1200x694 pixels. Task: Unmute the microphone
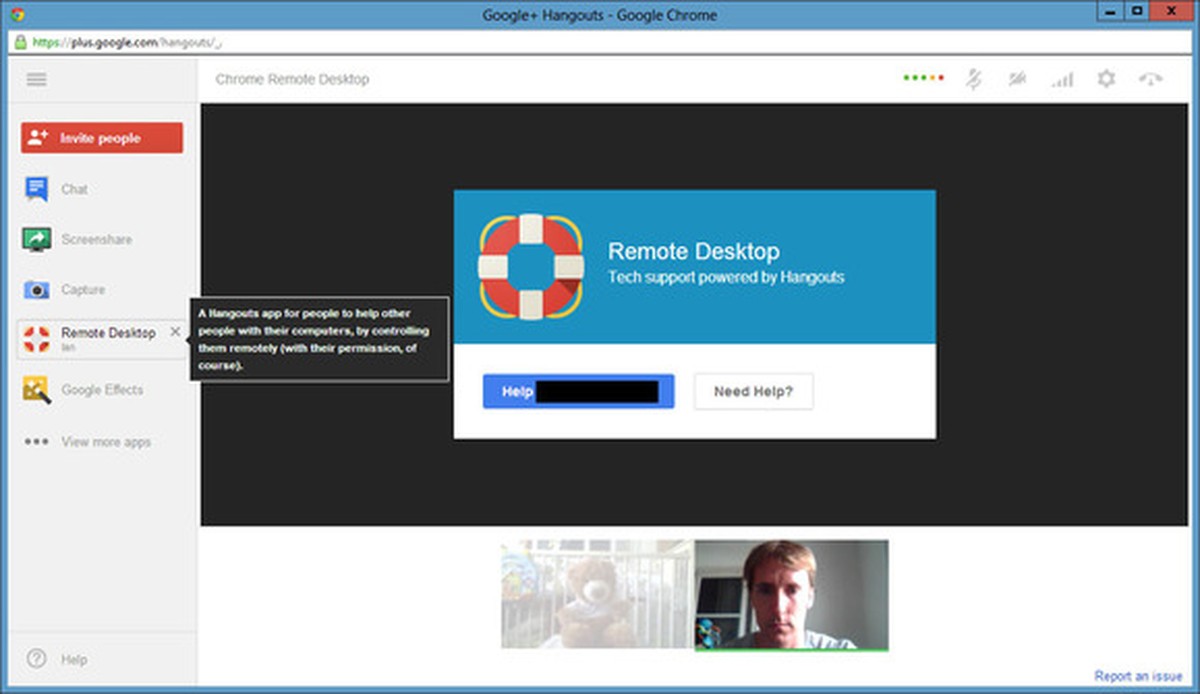[975, 78]
